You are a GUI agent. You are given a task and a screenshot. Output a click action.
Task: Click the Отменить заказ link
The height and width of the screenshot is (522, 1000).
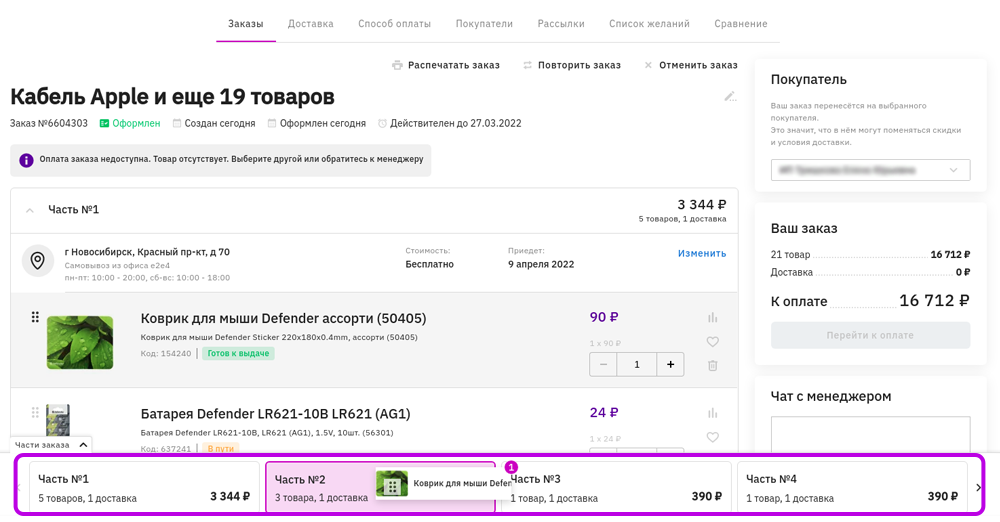[x=698, y=65]
